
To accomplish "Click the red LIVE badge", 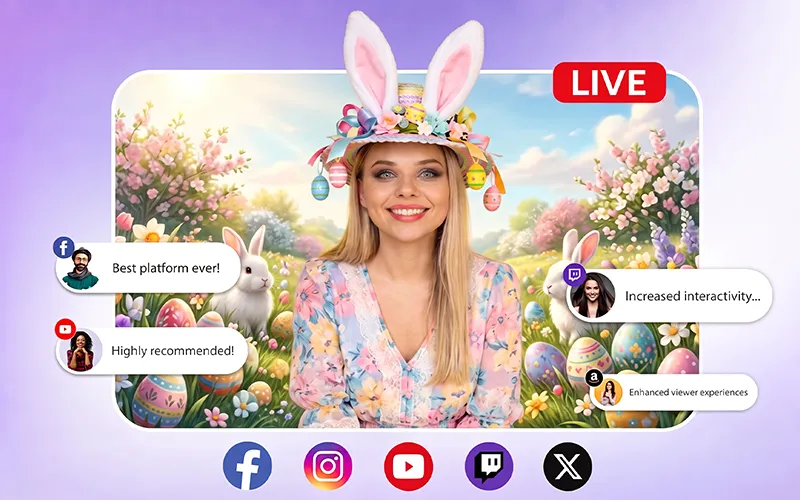I will click(x=609, y=82).
